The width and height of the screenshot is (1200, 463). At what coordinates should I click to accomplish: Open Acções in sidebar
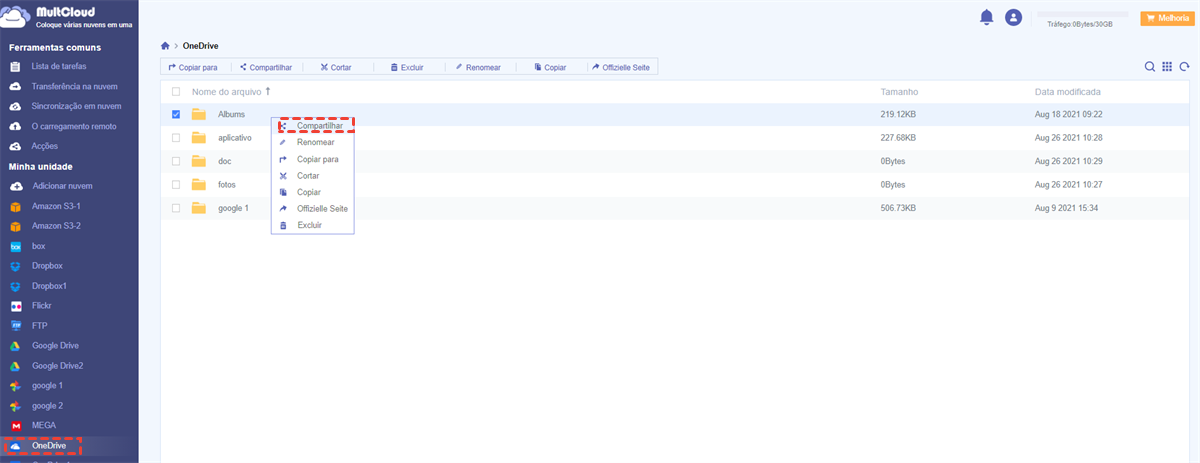46,146
